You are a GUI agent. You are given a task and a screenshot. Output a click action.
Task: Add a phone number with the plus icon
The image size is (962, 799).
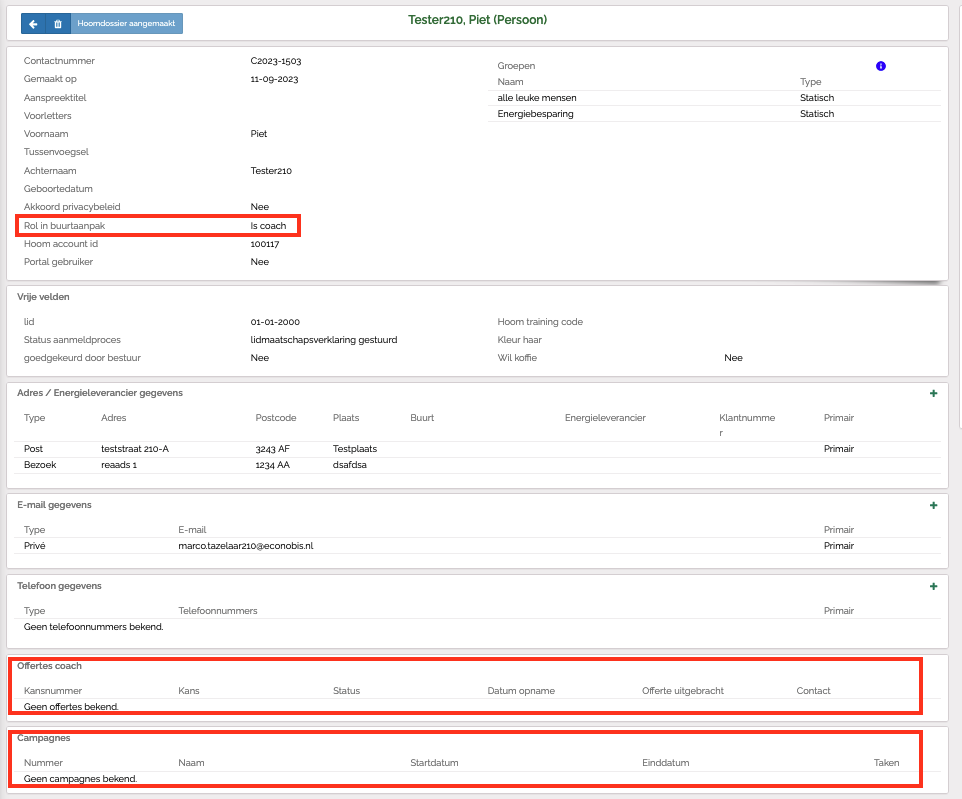[x=933, y=586]
